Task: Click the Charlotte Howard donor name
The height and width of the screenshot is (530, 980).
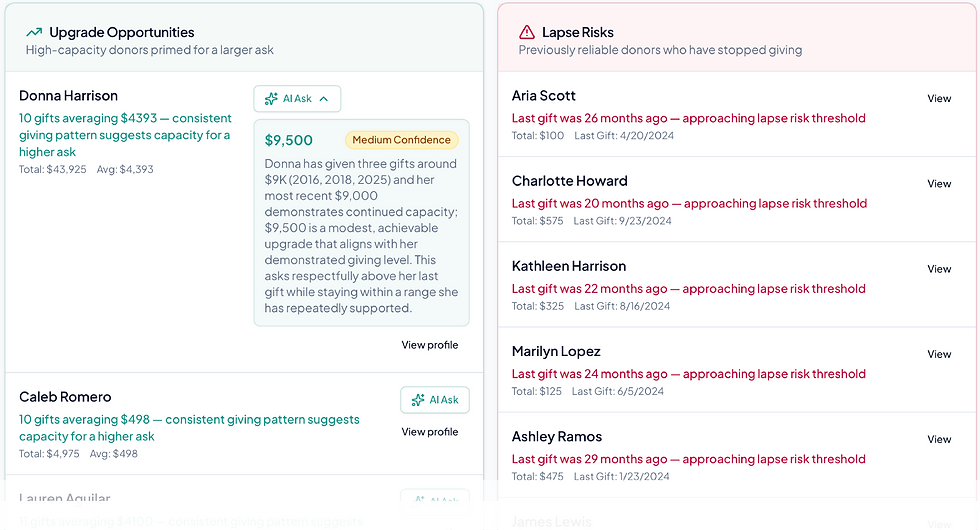Action: tap(569, 181)
